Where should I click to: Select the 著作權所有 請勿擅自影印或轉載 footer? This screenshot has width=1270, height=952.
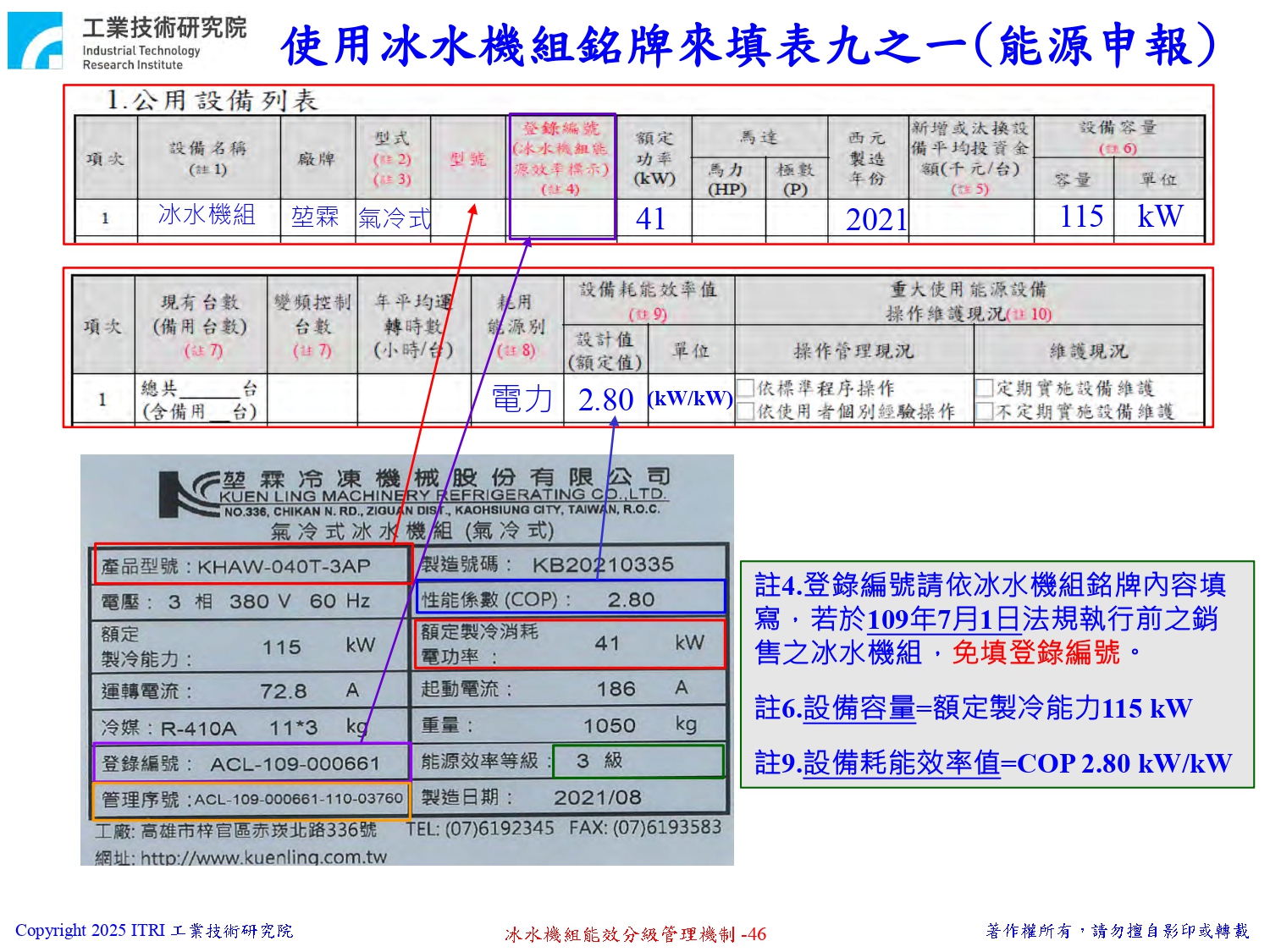pos(1118,931)
